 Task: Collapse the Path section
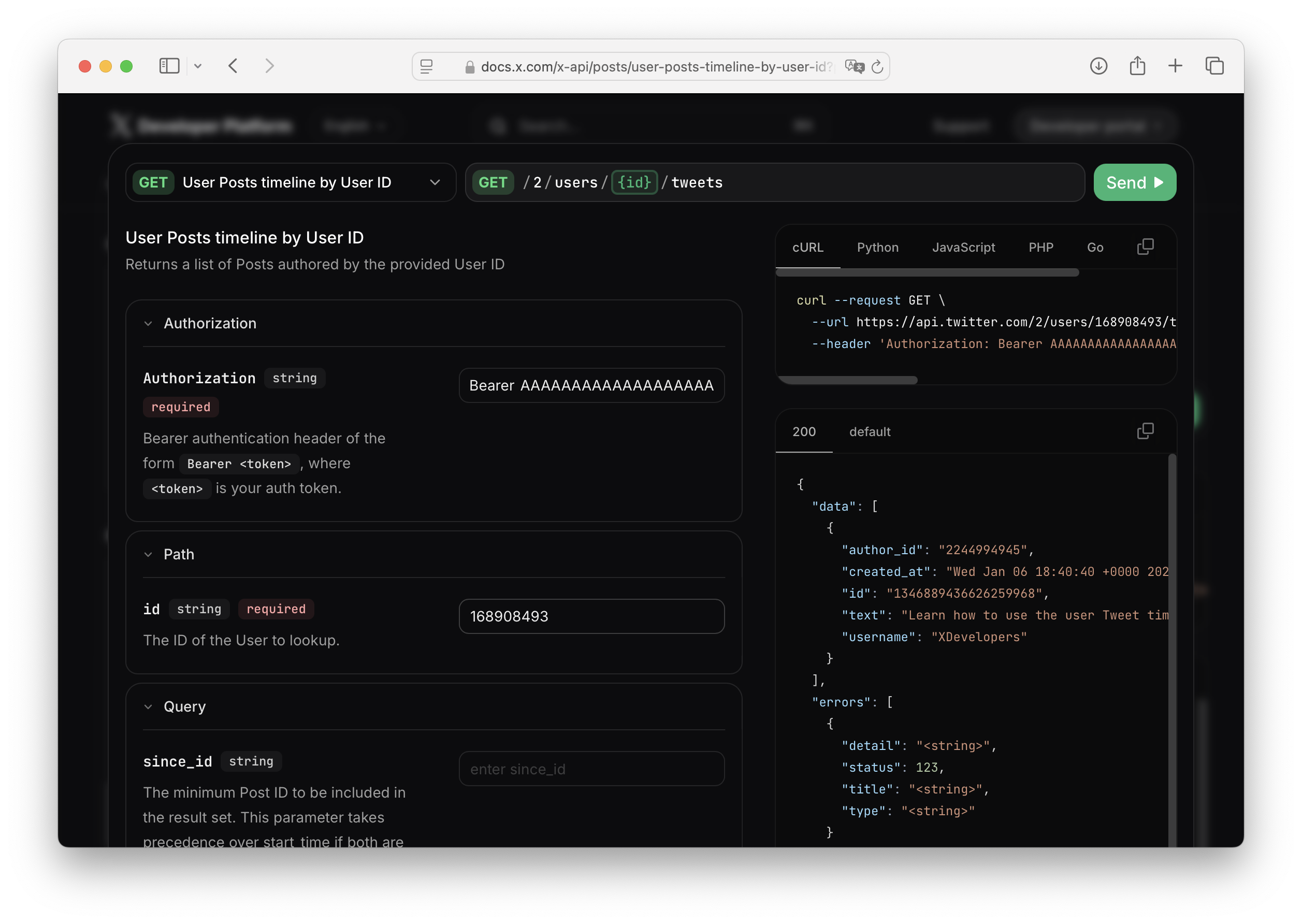149,555
